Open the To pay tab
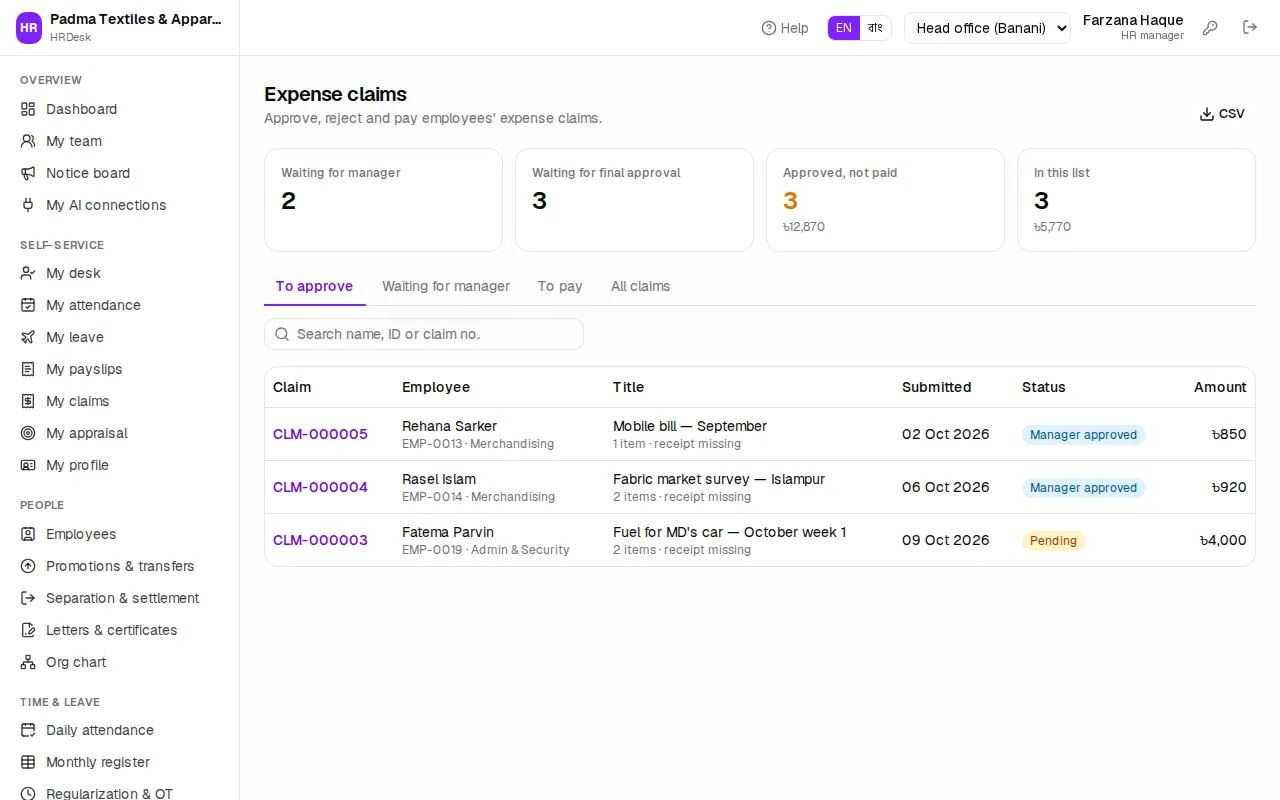Screen dimensions: 1280x800 560,286
